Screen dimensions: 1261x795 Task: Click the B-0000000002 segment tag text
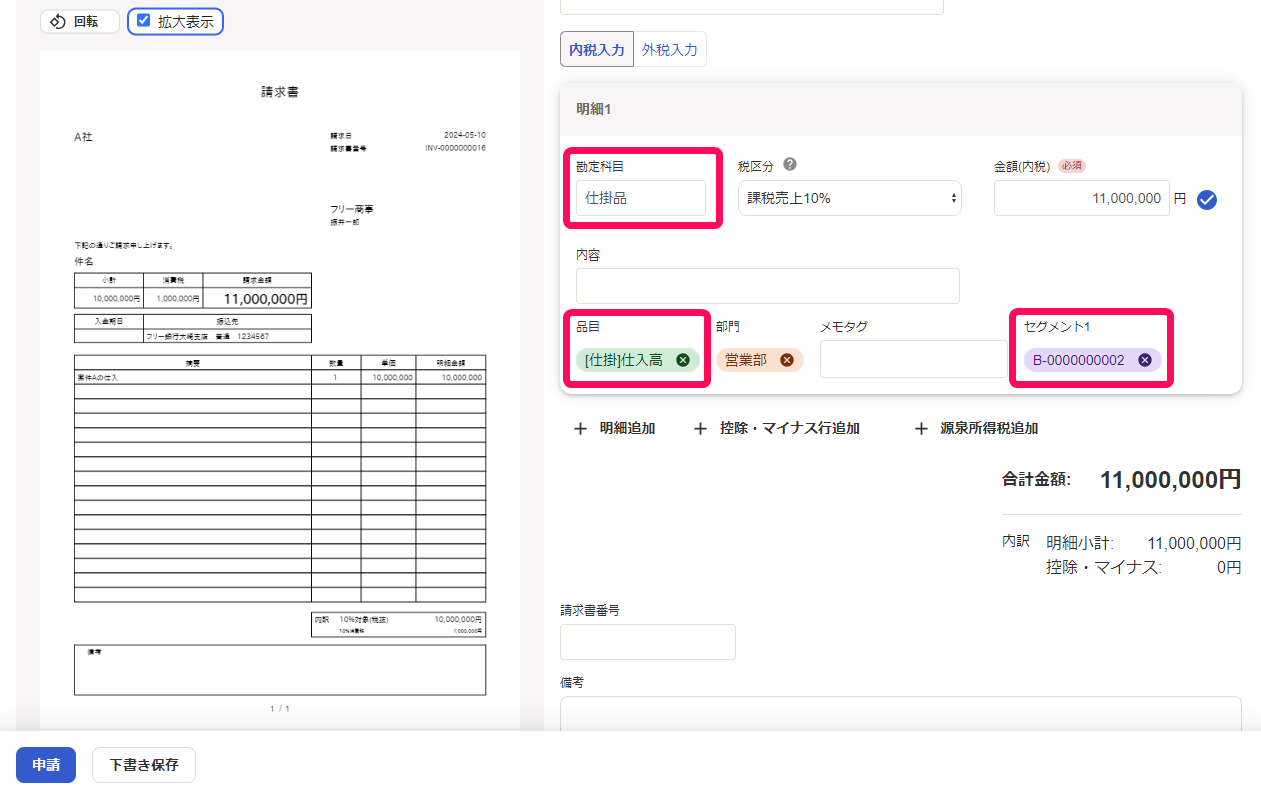[x=1079, y=360]
